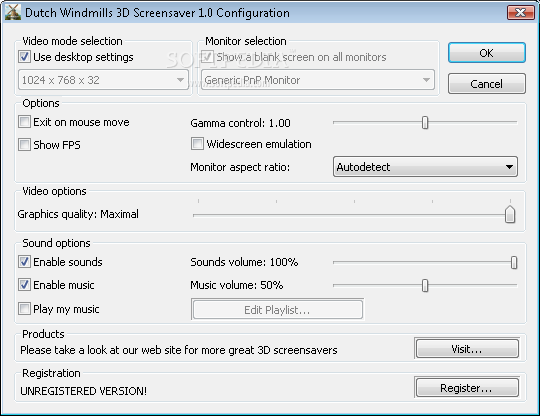Viewport: 540px width, 416px height.
Task: Disable the Enable sounds checkbox
Action: pos(24,262)
